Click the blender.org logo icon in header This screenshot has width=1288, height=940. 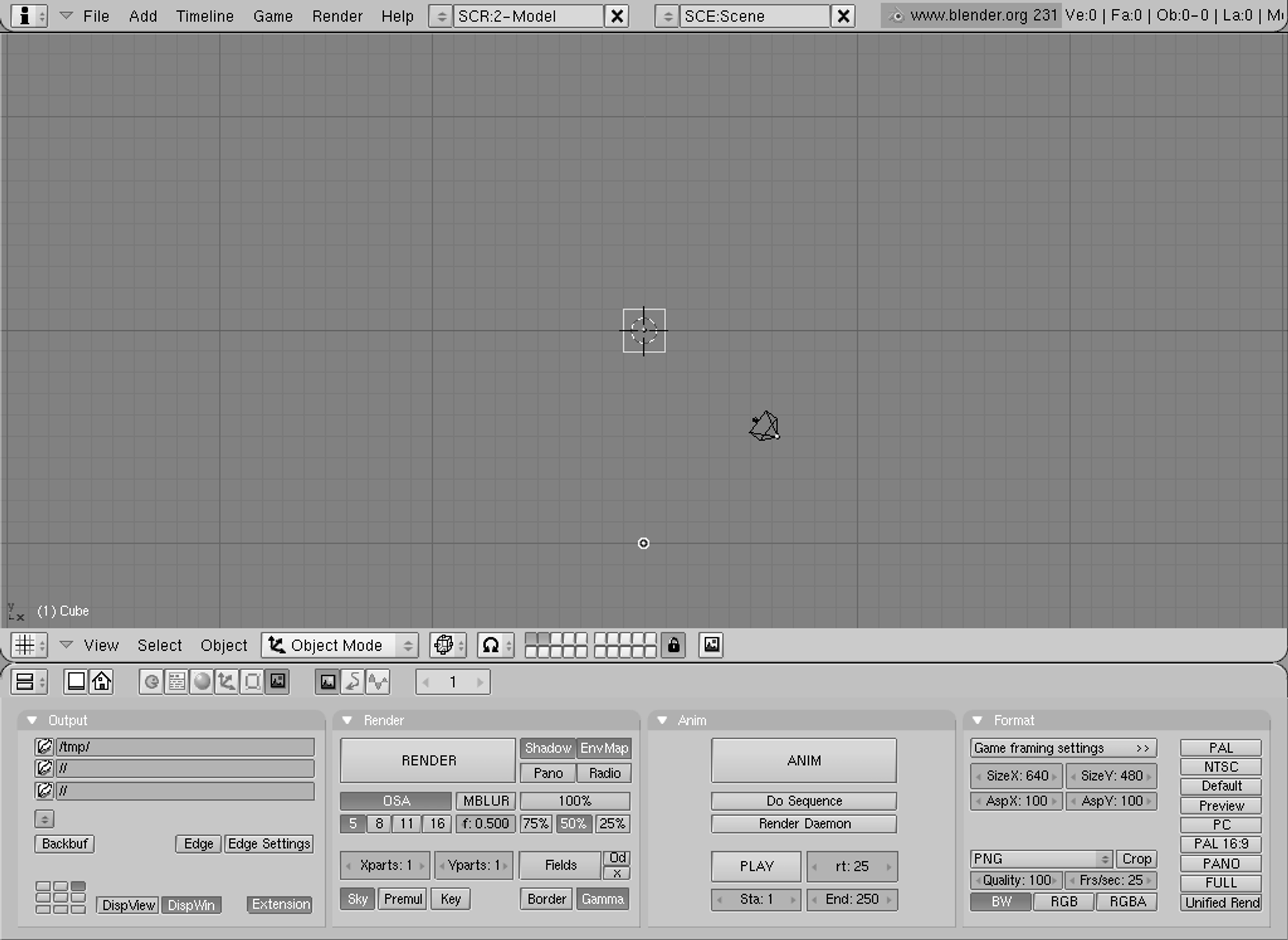click(x=896, y=16)
